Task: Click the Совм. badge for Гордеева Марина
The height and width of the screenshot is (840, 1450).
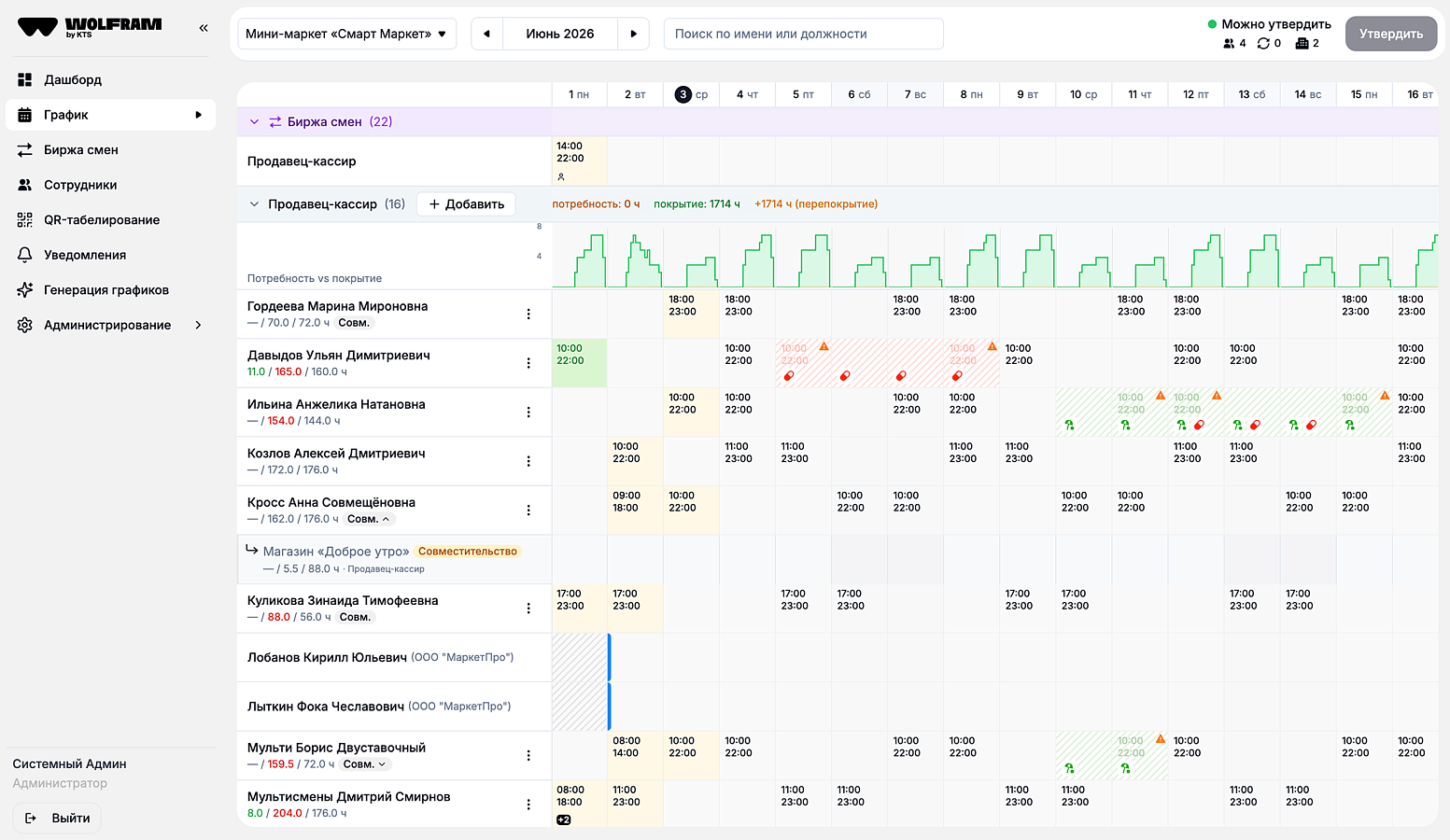Action: pos(354,323)
